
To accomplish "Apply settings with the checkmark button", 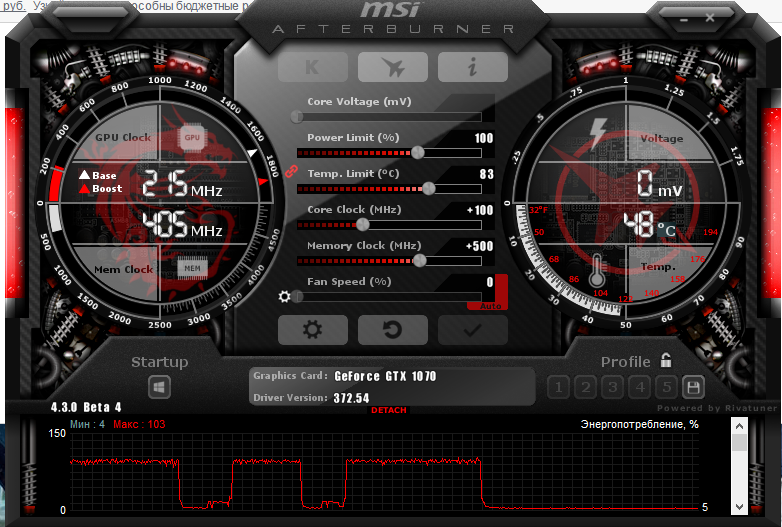I will 472,330.
